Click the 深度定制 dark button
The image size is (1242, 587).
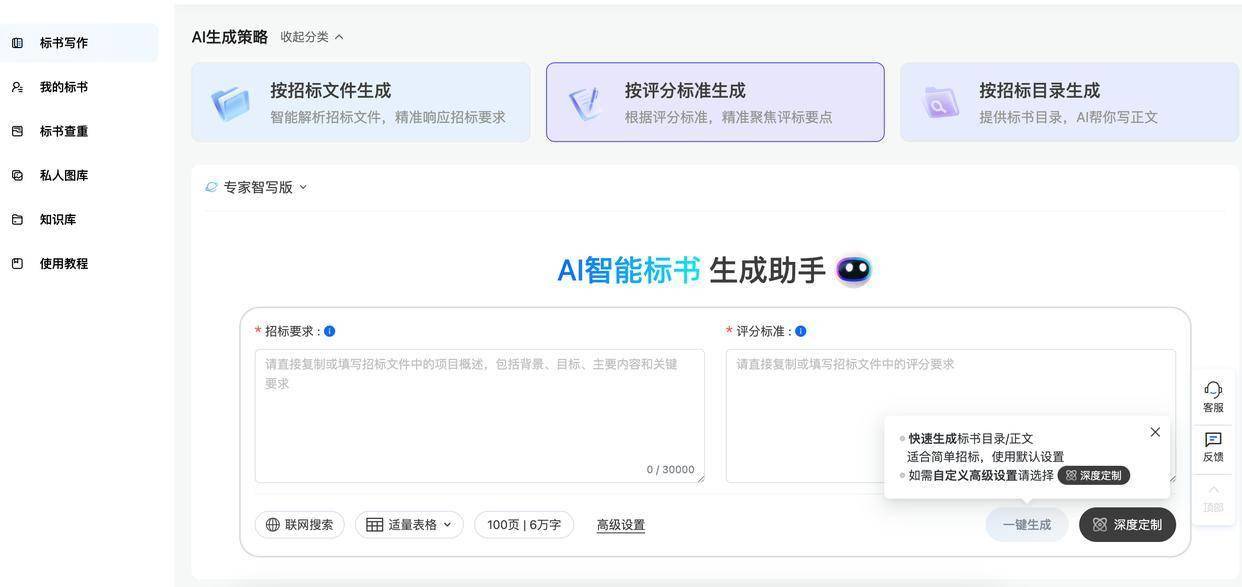1127,525
